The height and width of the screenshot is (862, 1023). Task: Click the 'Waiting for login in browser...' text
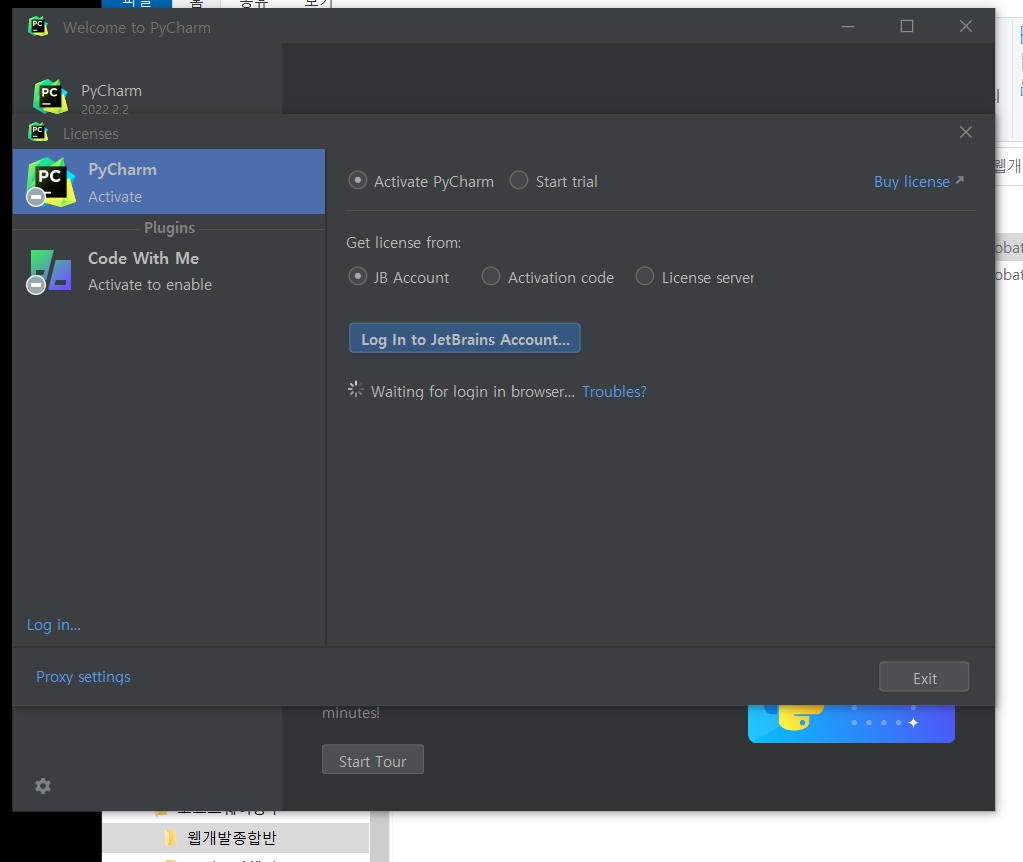tap(472, 392)
